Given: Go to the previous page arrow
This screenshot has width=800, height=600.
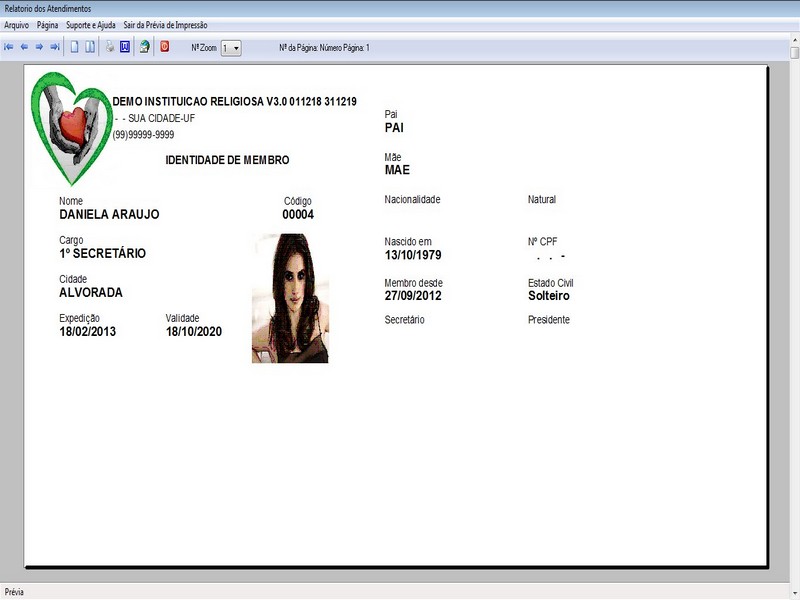Looking at the screenshot, I should (24, 47).
